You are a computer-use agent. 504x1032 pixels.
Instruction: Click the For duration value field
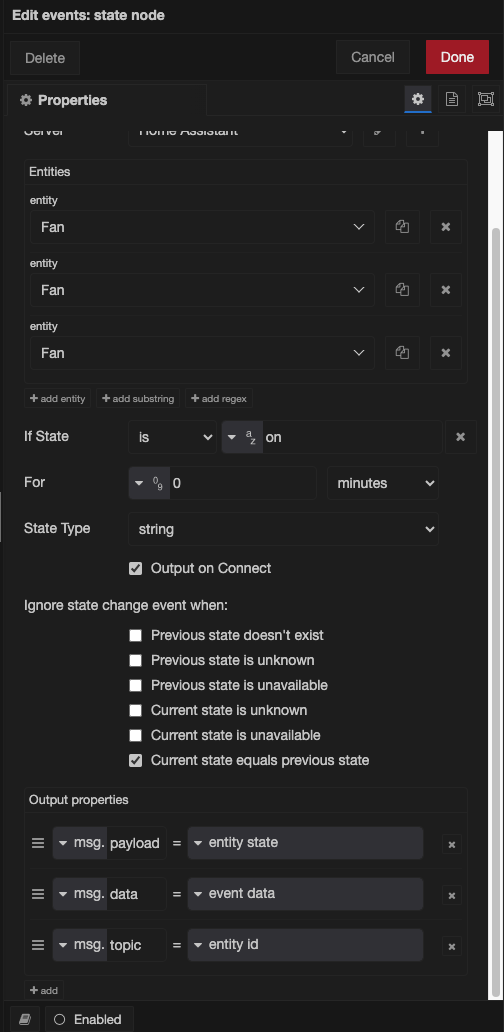point(243,483)
